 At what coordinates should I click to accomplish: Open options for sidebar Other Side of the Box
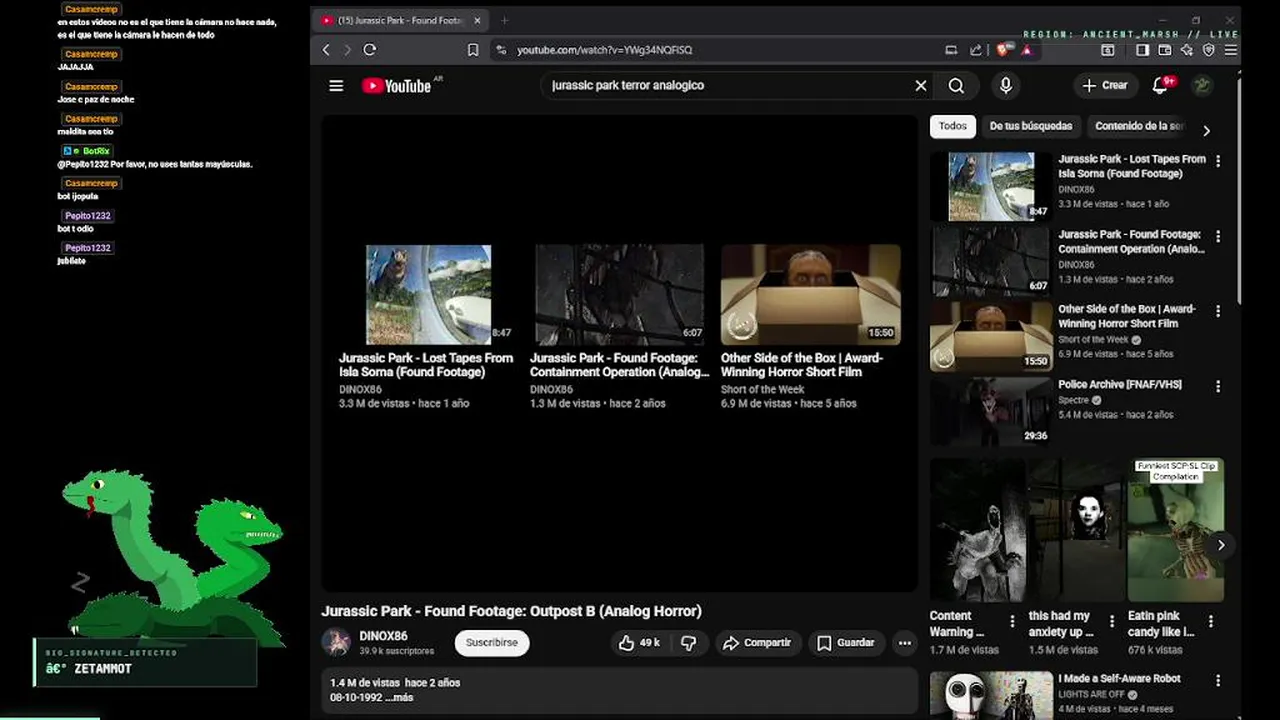click(x=1218, y=312)
